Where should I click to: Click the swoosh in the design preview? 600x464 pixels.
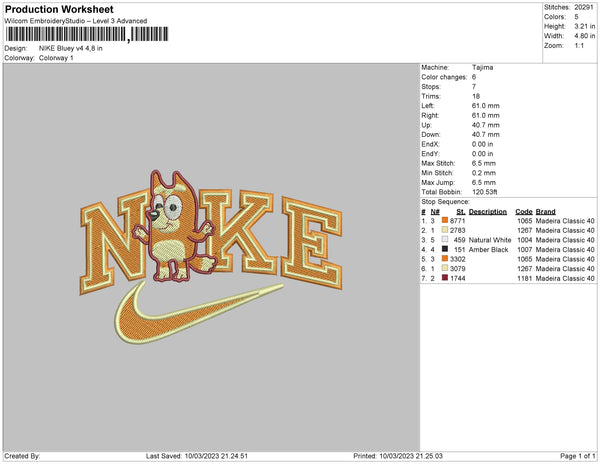pyautogui.click(x=199, y=313)
